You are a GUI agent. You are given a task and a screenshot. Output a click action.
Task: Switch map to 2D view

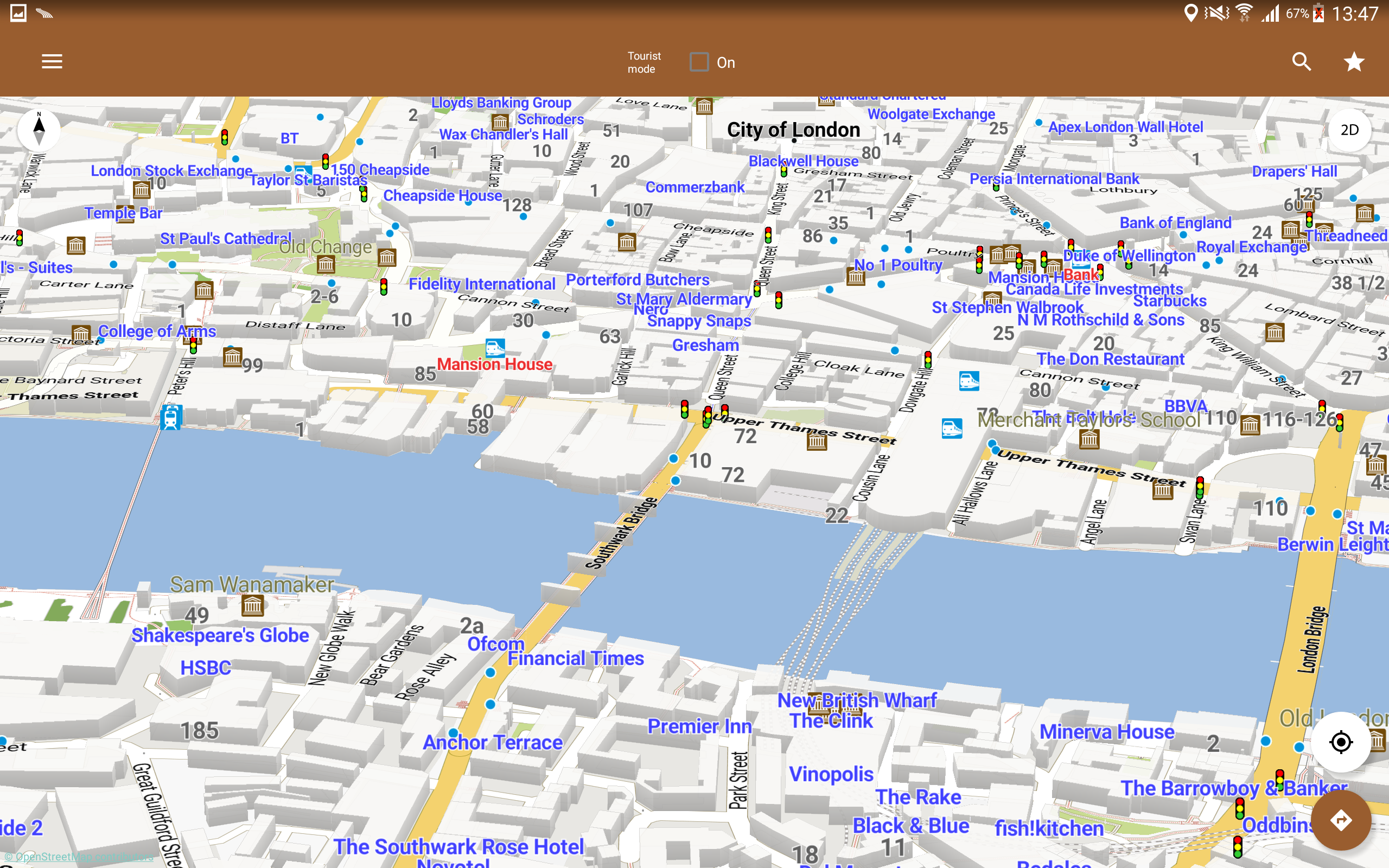pyautogui.click(x=1349, y=130)
